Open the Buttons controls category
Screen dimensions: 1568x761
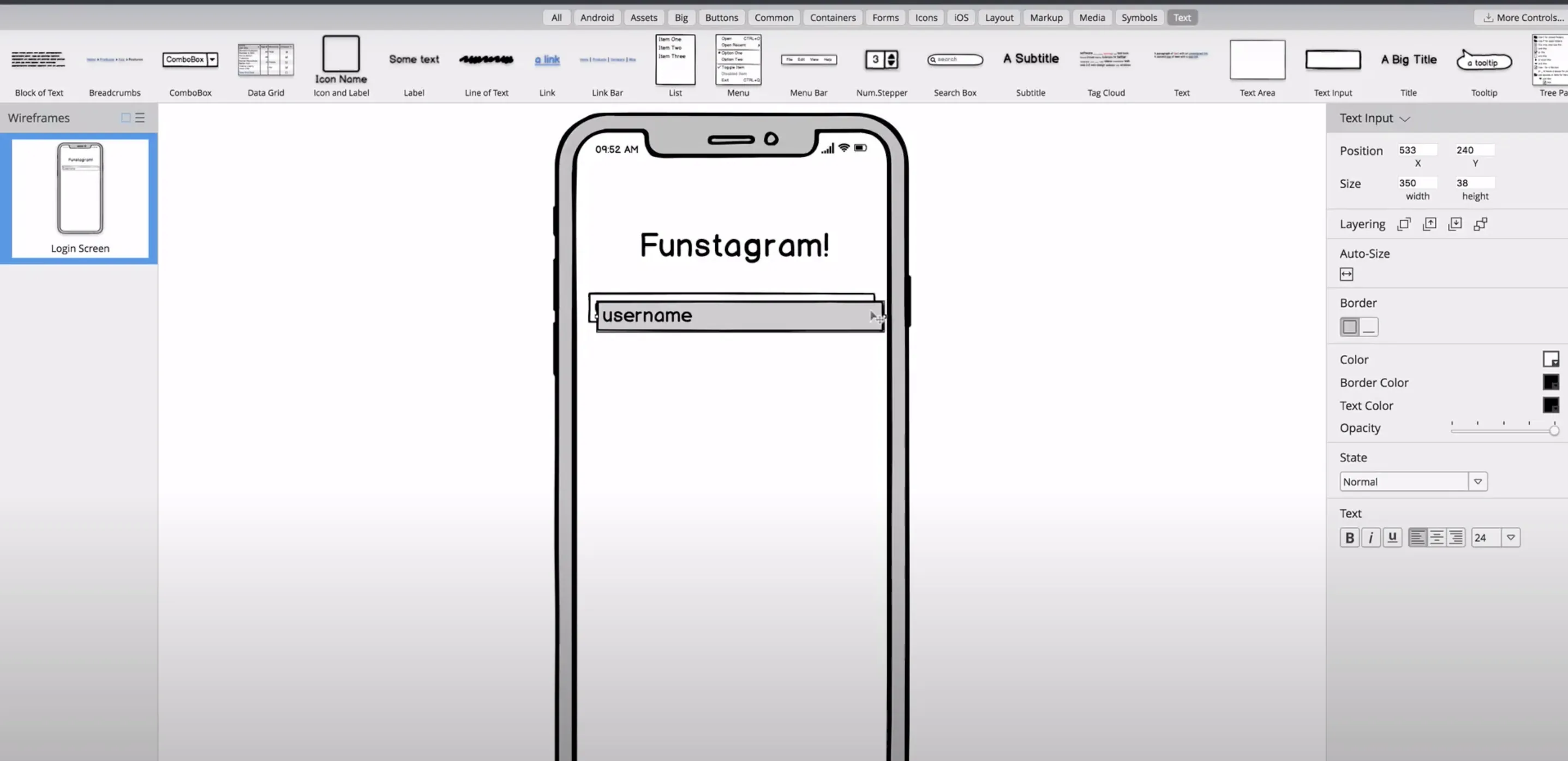tap(721, 17)
